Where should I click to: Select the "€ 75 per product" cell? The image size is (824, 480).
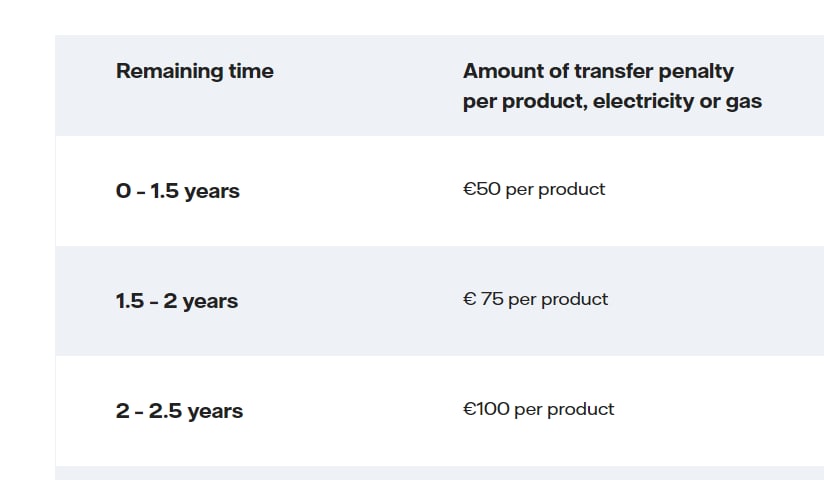[535, 299]
